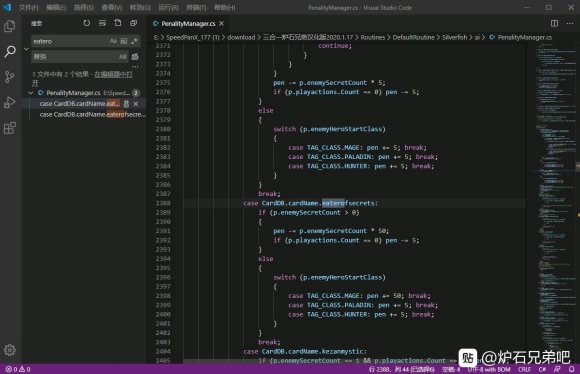Open the File menu
This screenshot has height=374, width=580.
(x=28, y=7)
